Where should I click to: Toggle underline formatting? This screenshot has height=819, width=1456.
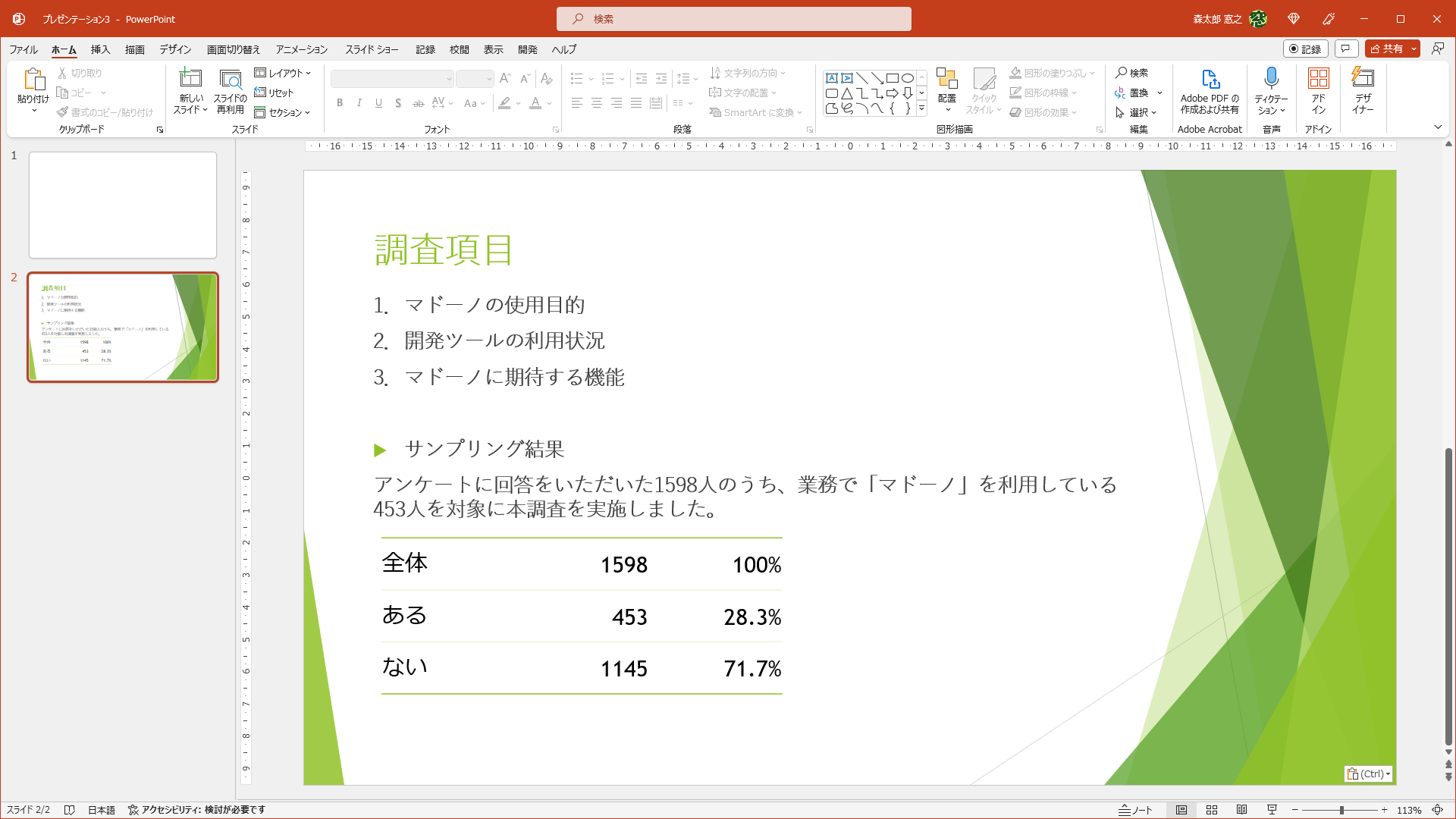378,103
